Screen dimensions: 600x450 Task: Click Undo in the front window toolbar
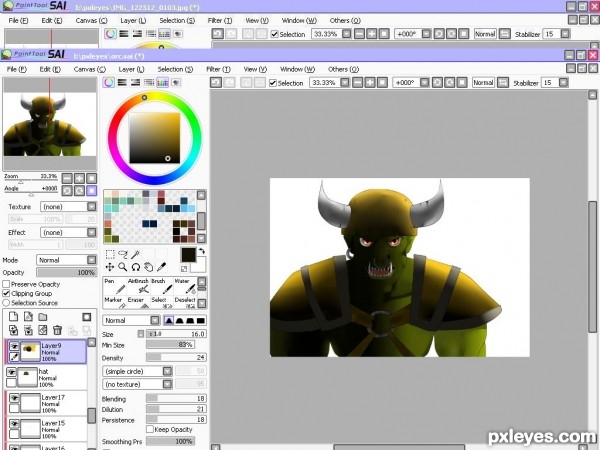pyautogui.click(x=216, y=82)
